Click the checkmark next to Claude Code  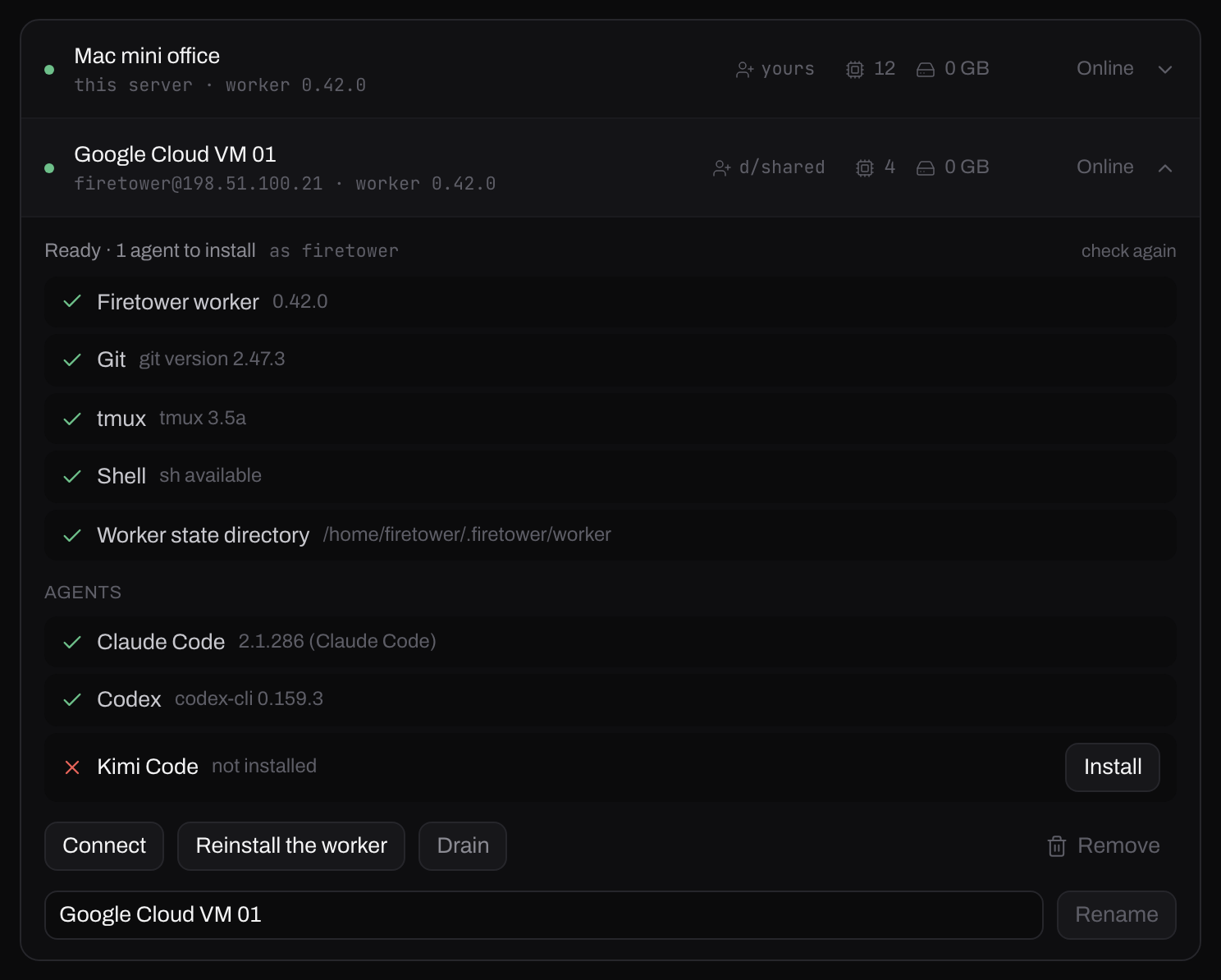(72, 642)
